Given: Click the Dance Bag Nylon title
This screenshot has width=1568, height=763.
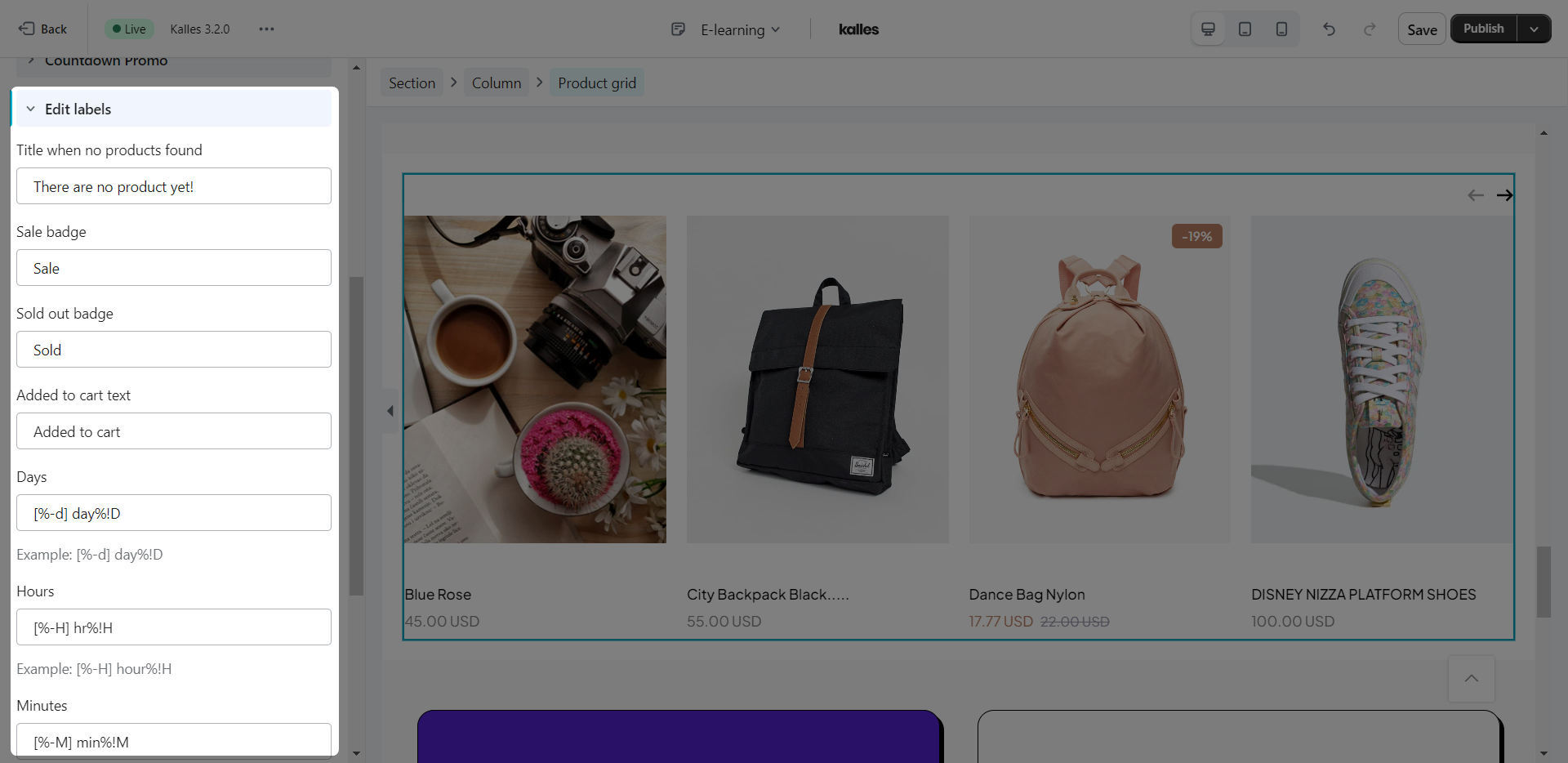Looking at the screenshot, I should pyautogui.click(x=1027, y=595).
